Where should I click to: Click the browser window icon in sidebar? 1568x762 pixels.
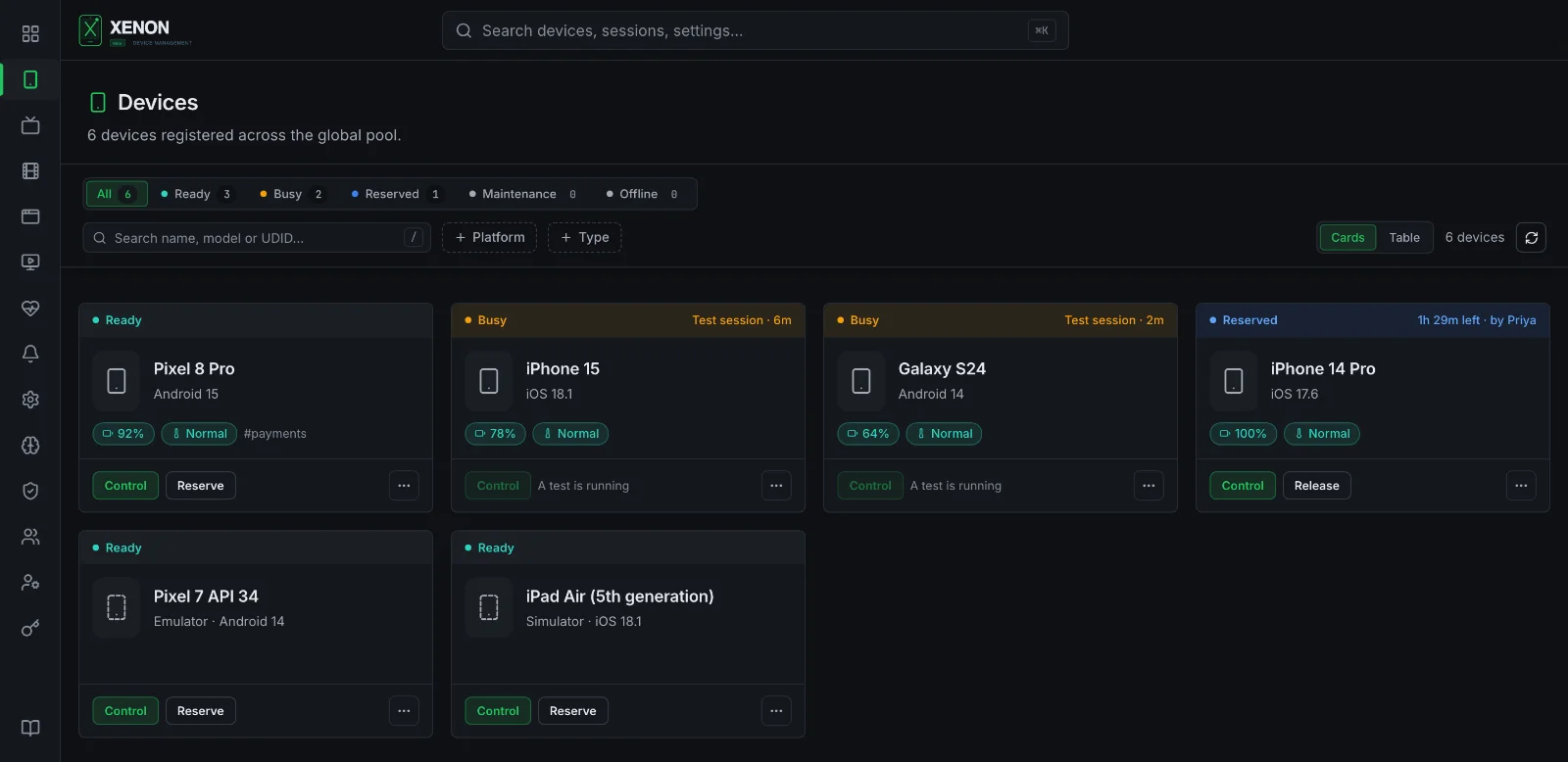point(30,216)
